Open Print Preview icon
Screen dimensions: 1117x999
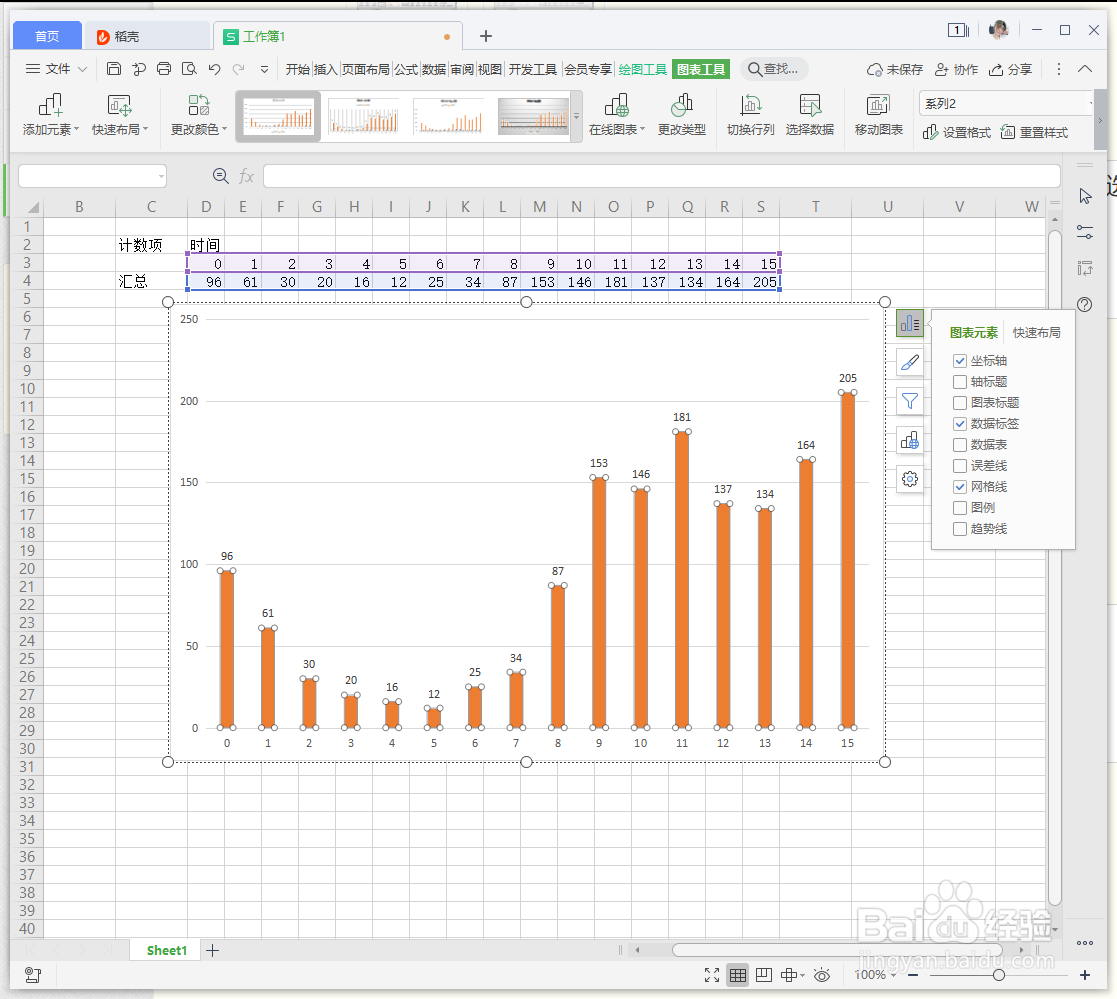tap(189, 68)
